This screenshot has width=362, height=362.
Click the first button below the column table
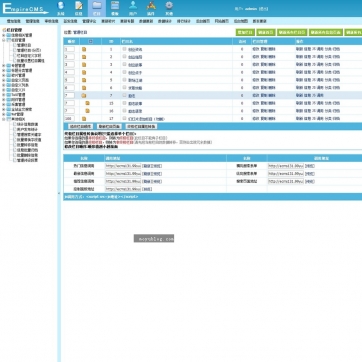[80, 127]
